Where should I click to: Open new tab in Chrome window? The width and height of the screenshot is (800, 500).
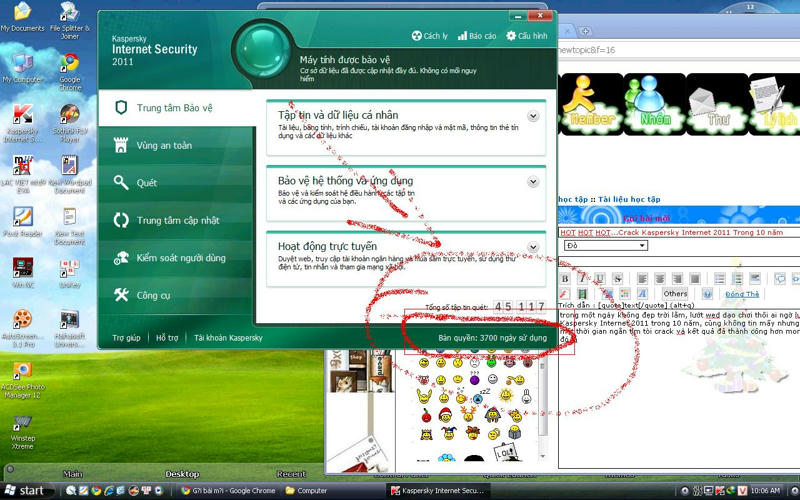coord(585,31)
